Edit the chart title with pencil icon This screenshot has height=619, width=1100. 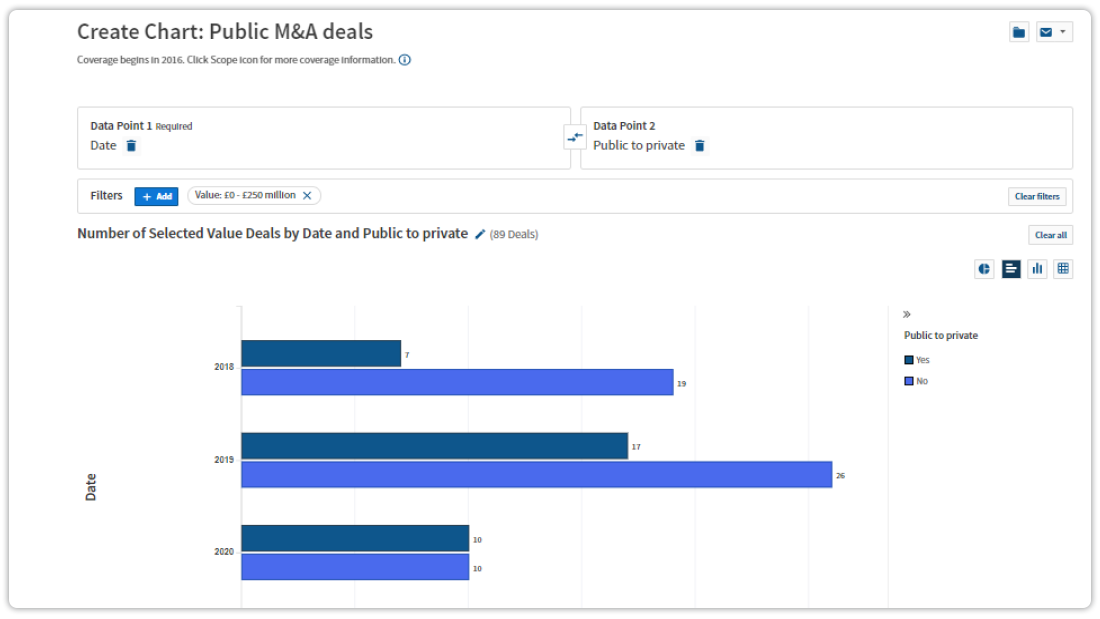480,234
